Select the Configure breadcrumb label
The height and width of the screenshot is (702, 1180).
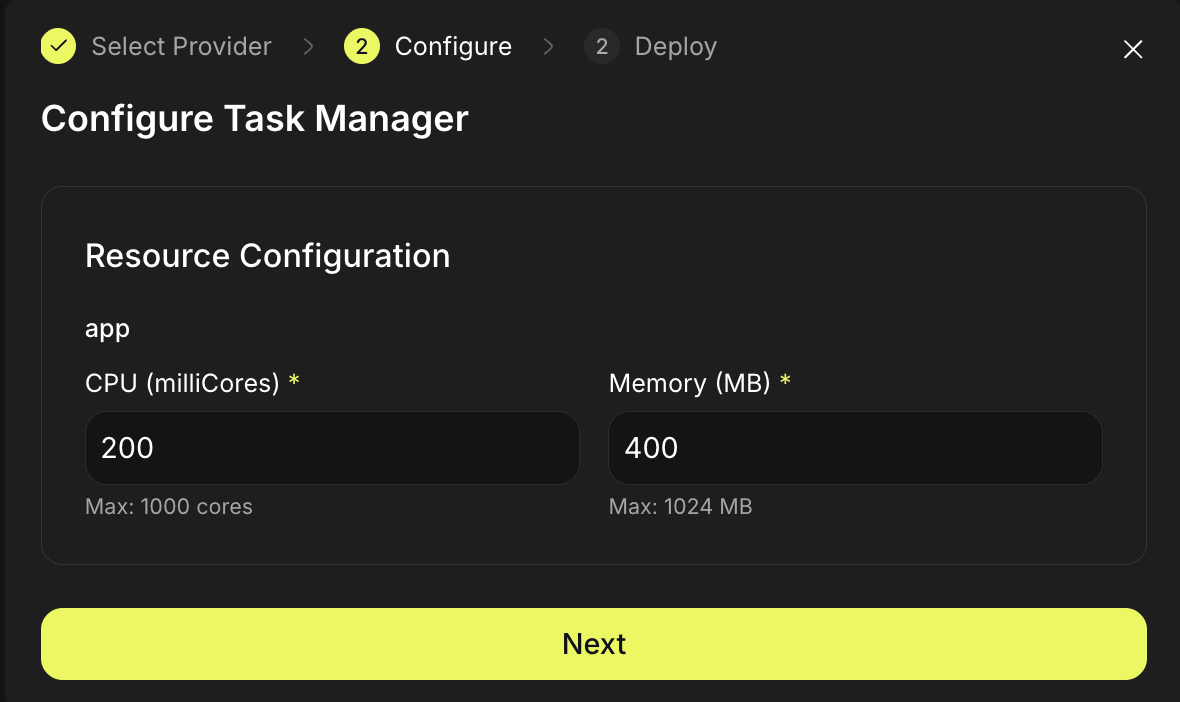point(454,46)
